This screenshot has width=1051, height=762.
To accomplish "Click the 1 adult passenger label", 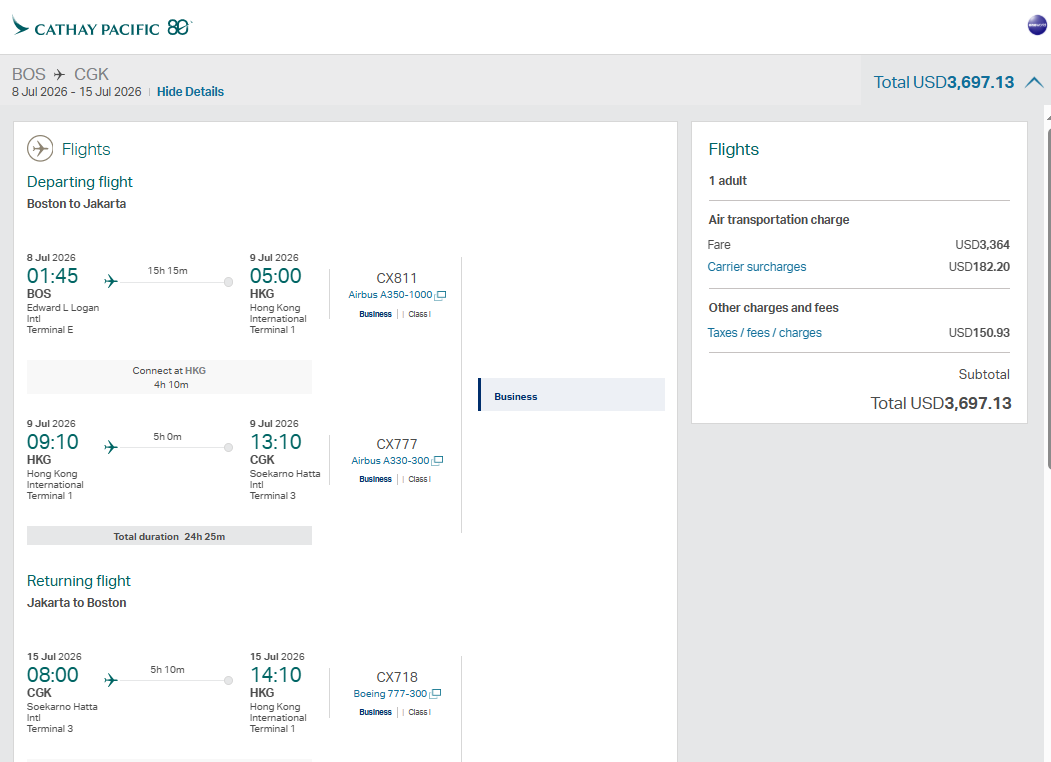I will pos(727,181).
